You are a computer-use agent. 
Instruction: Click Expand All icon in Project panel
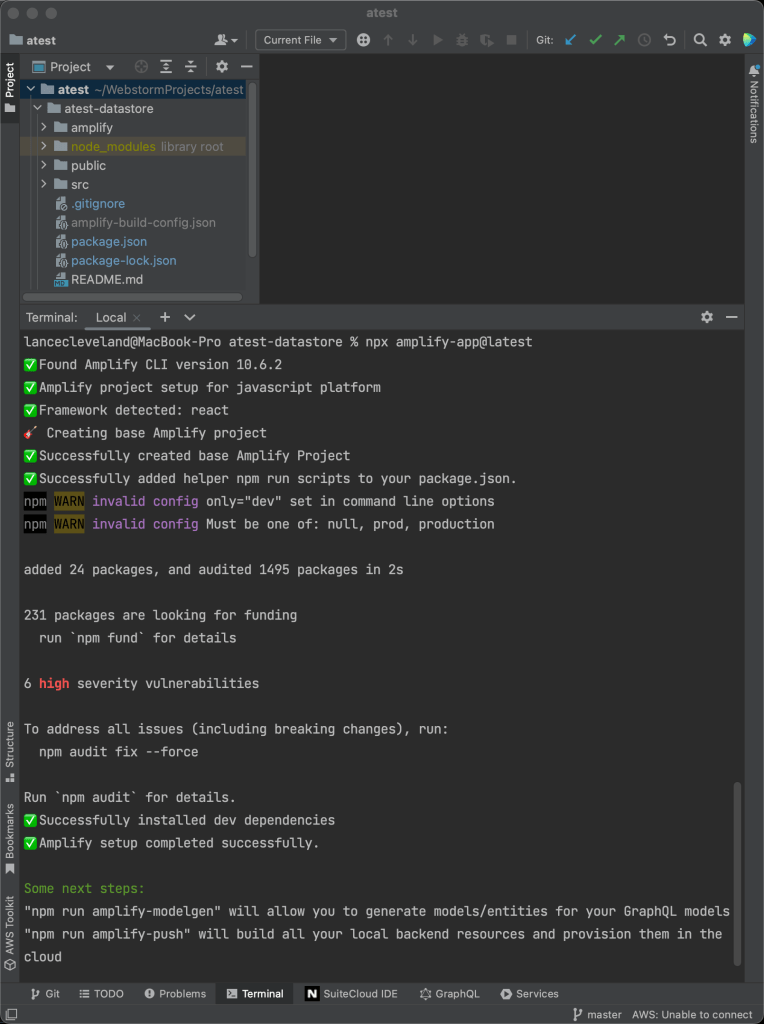pos(166,67)
